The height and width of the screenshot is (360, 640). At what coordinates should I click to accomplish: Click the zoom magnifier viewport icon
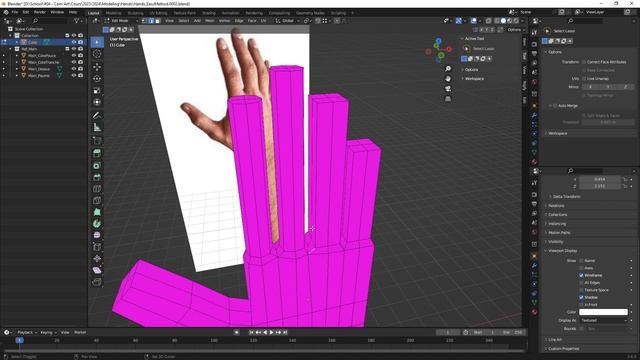pos(448,69)
